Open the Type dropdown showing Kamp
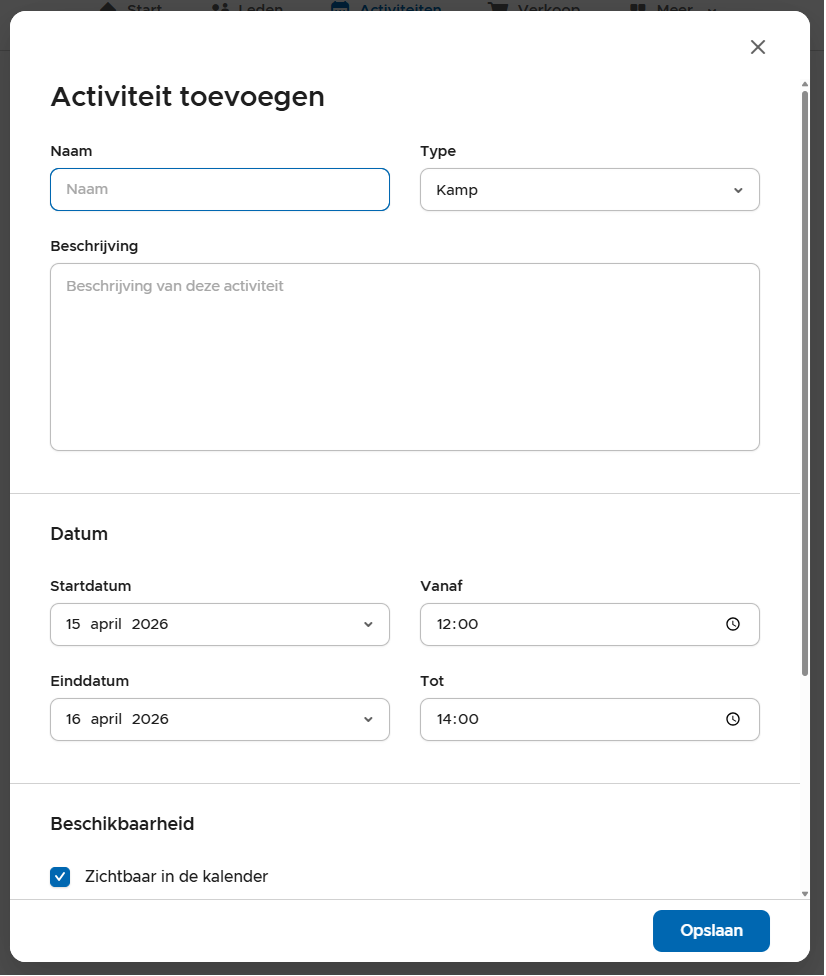This screenshot has height=976, width=826. click(589, 190)
